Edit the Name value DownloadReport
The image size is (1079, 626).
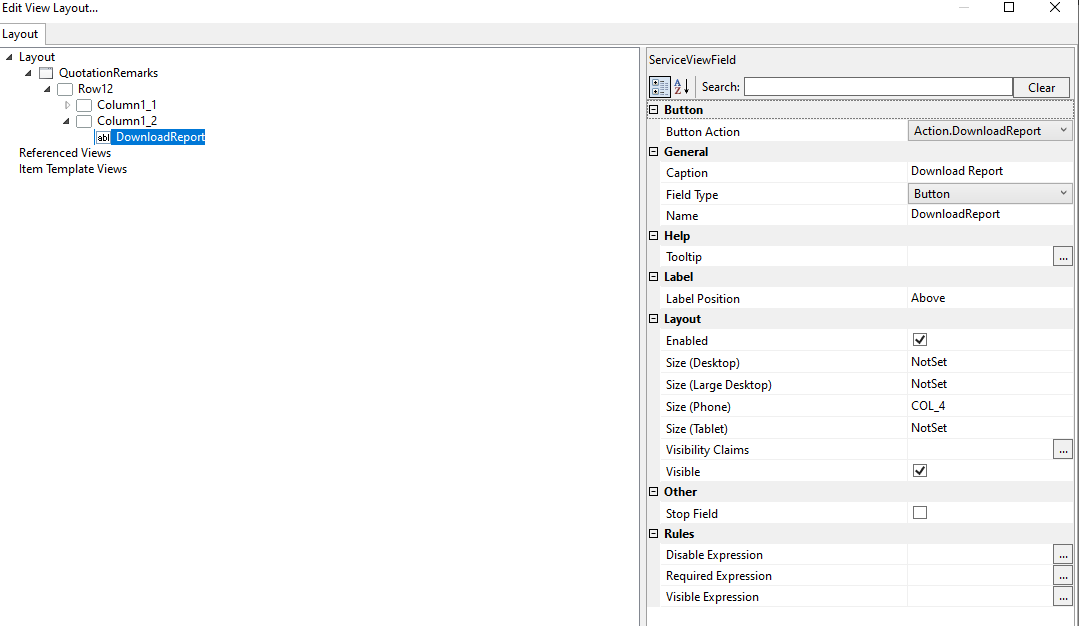click(955, 214)
